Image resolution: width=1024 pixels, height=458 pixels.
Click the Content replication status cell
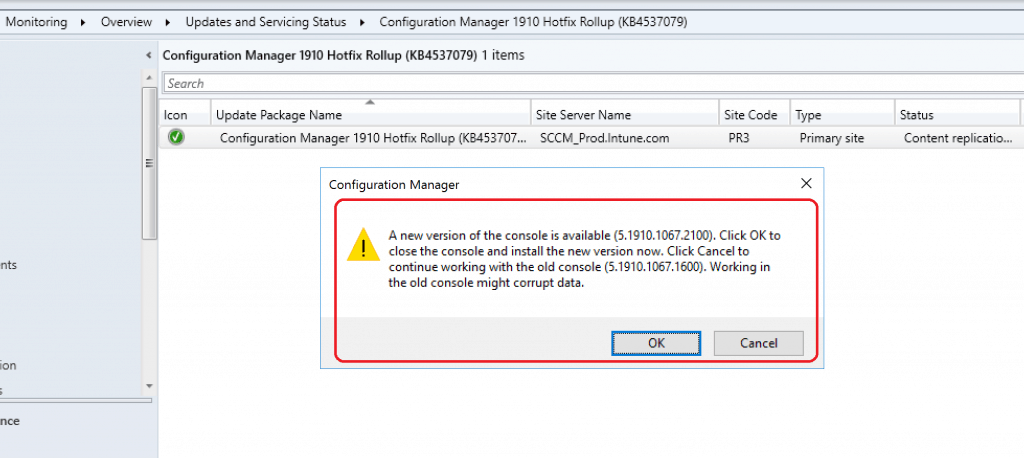pyautogui.click(x=958, y=138)
